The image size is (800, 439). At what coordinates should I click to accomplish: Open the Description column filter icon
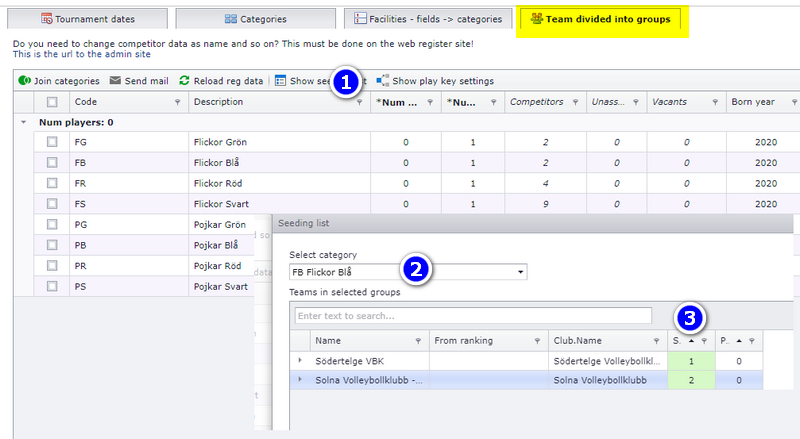point(359,102)
